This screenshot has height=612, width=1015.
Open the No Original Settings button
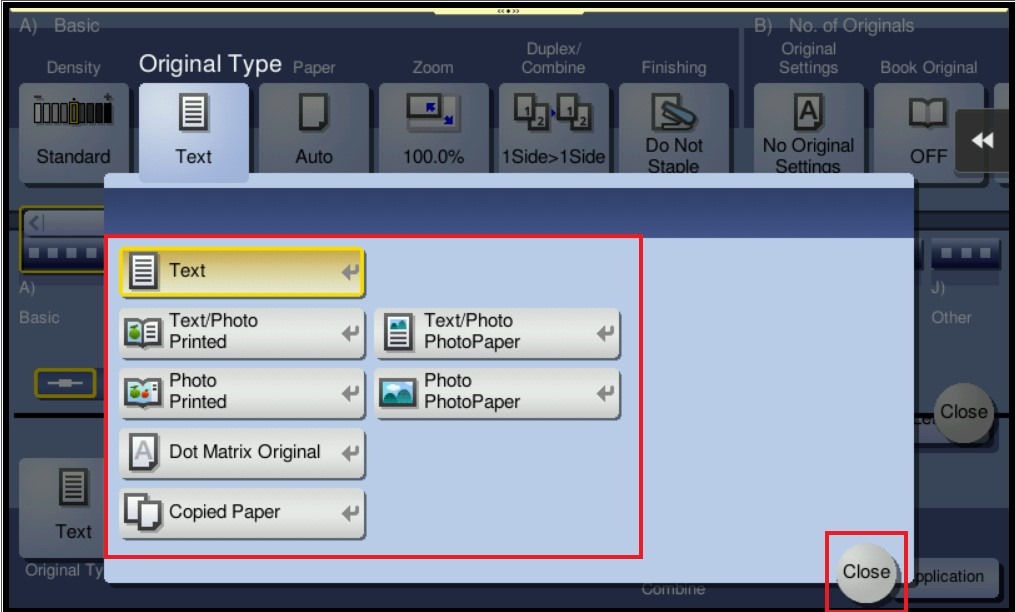pos(807,133)
